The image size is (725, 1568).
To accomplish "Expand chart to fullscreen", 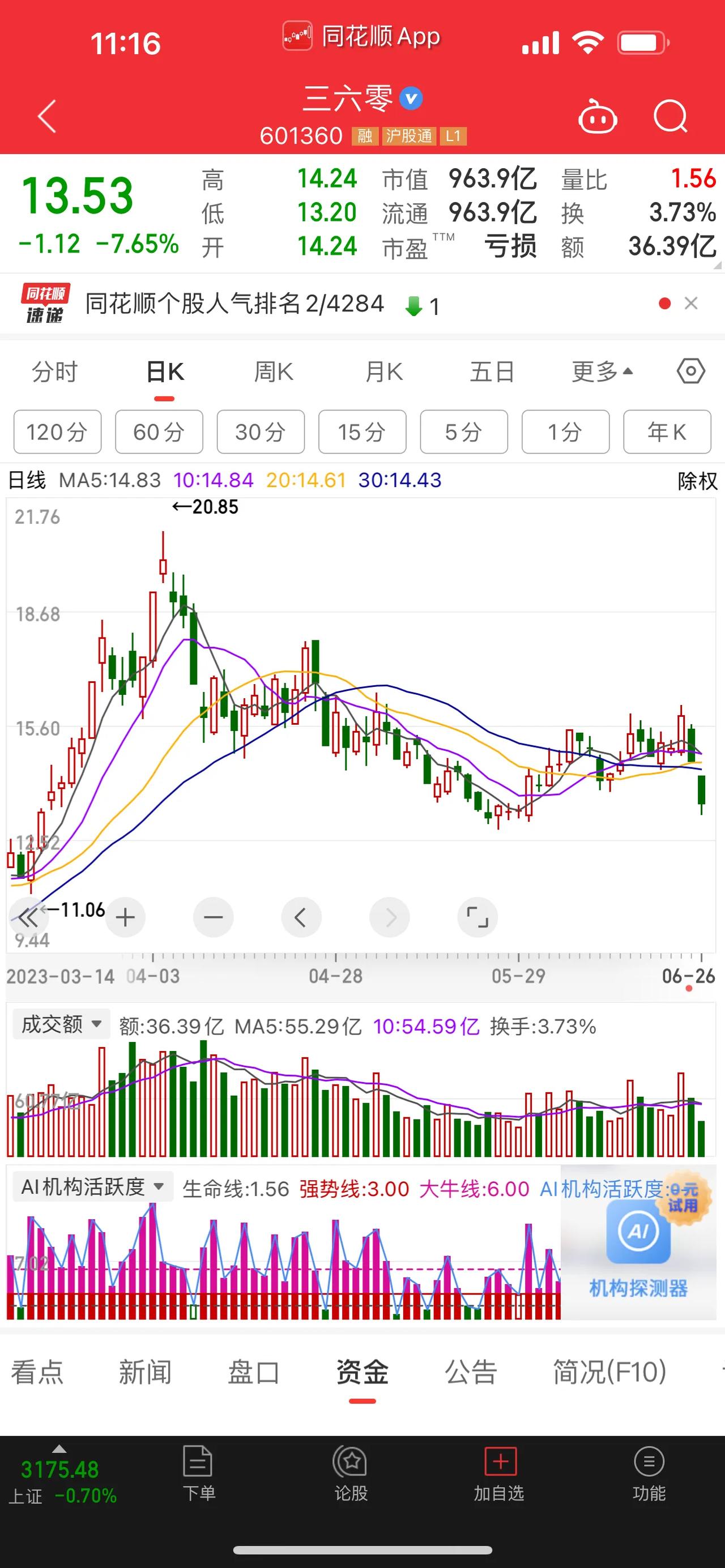I will click(x=478, y=917).
